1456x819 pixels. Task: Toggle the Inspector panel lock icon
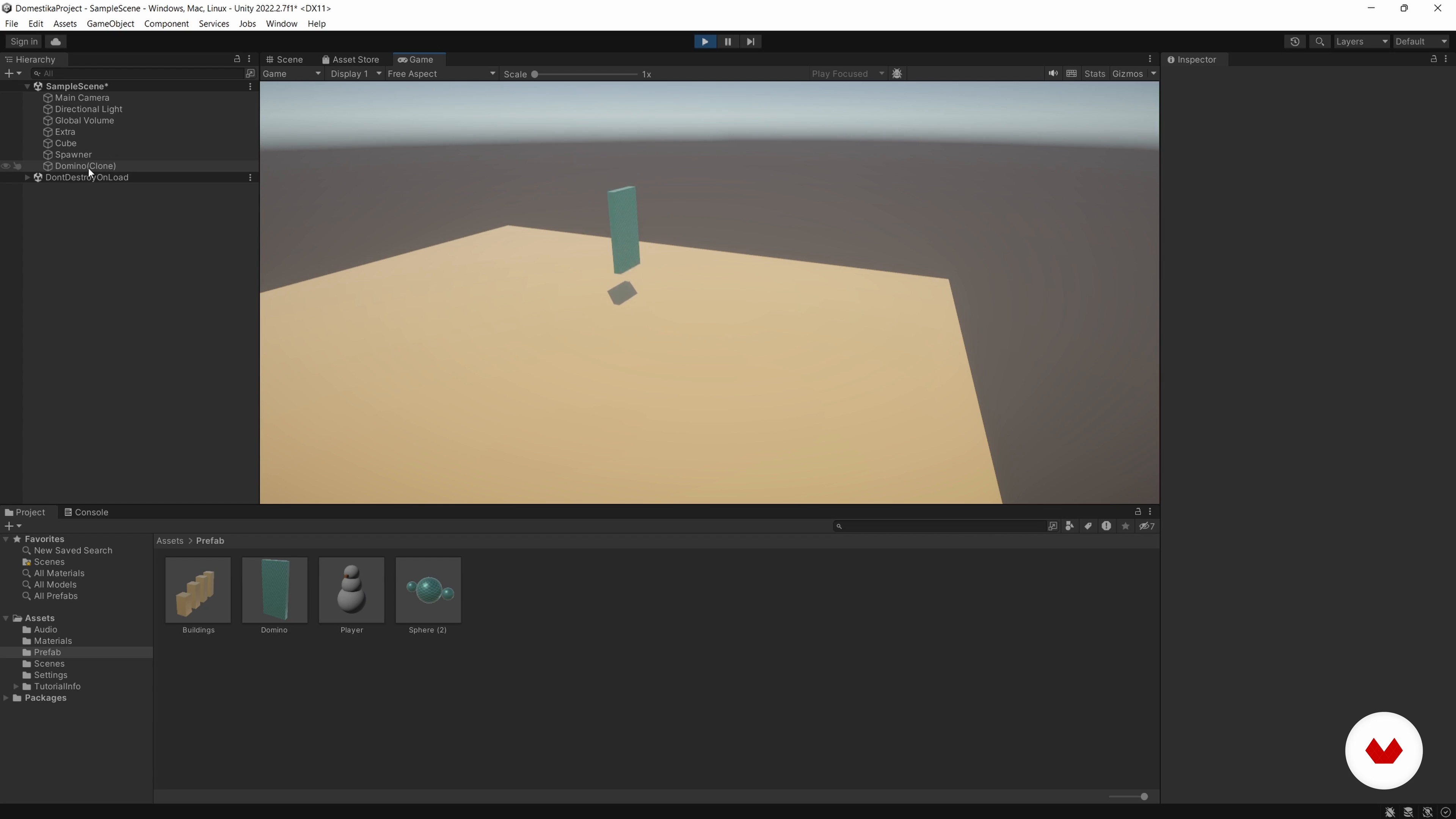[x=1433, y=59]
